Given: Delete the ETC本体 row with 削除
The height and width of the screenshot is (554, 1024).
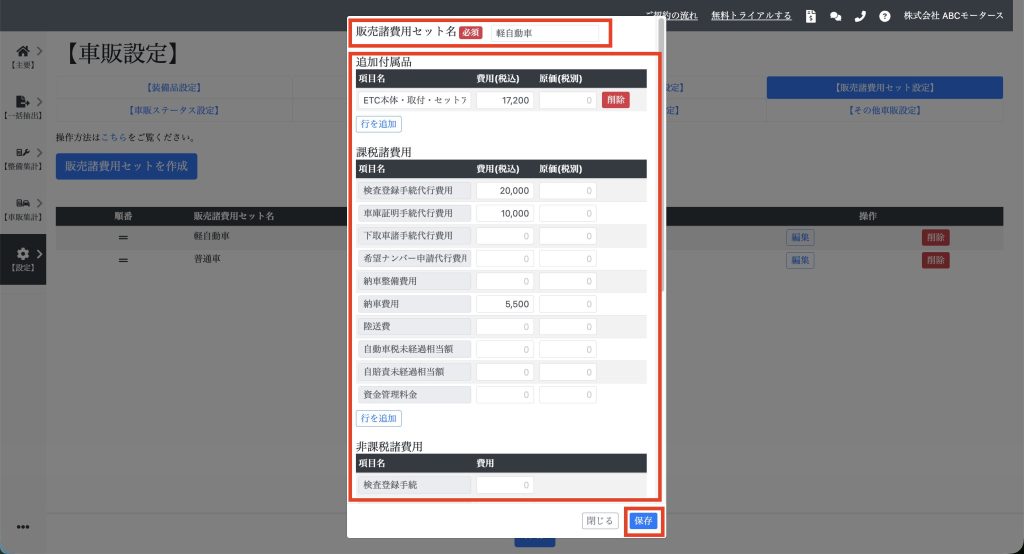Looking at the screenshot, I should tap(616, 100).
